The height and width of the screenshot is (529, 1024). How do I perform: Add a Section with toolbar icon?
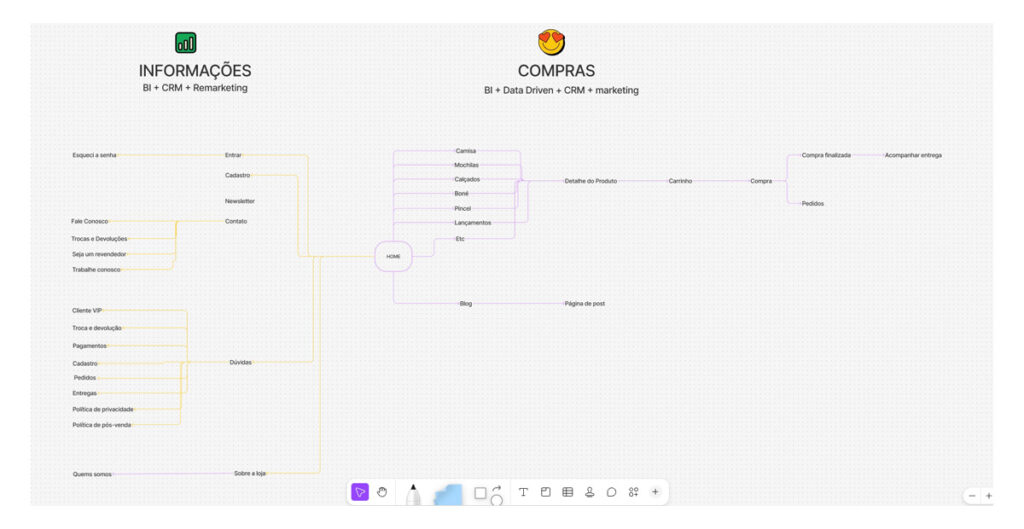tap(545, 492)
